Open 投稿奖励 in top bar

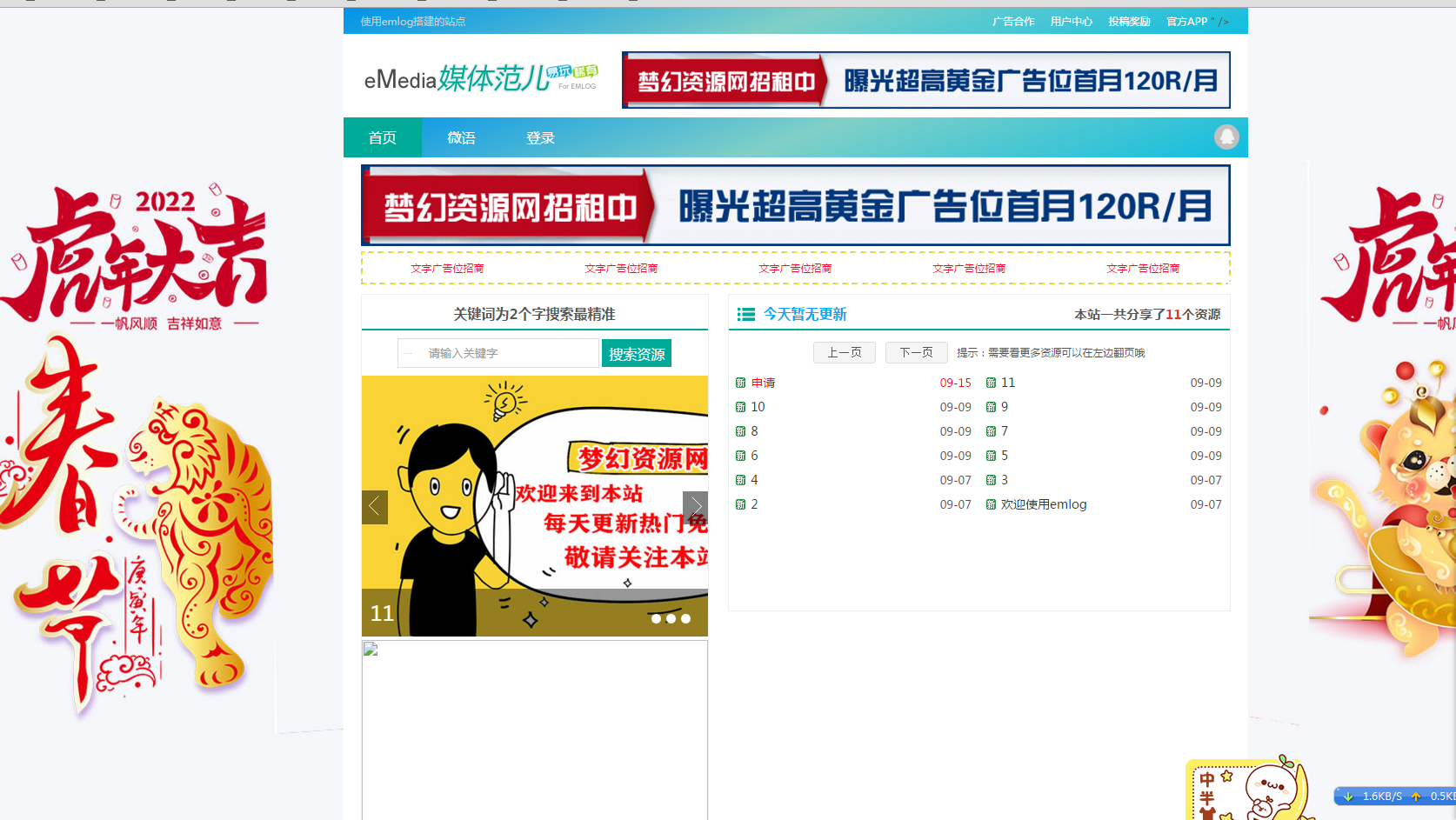coord(1129,22)
